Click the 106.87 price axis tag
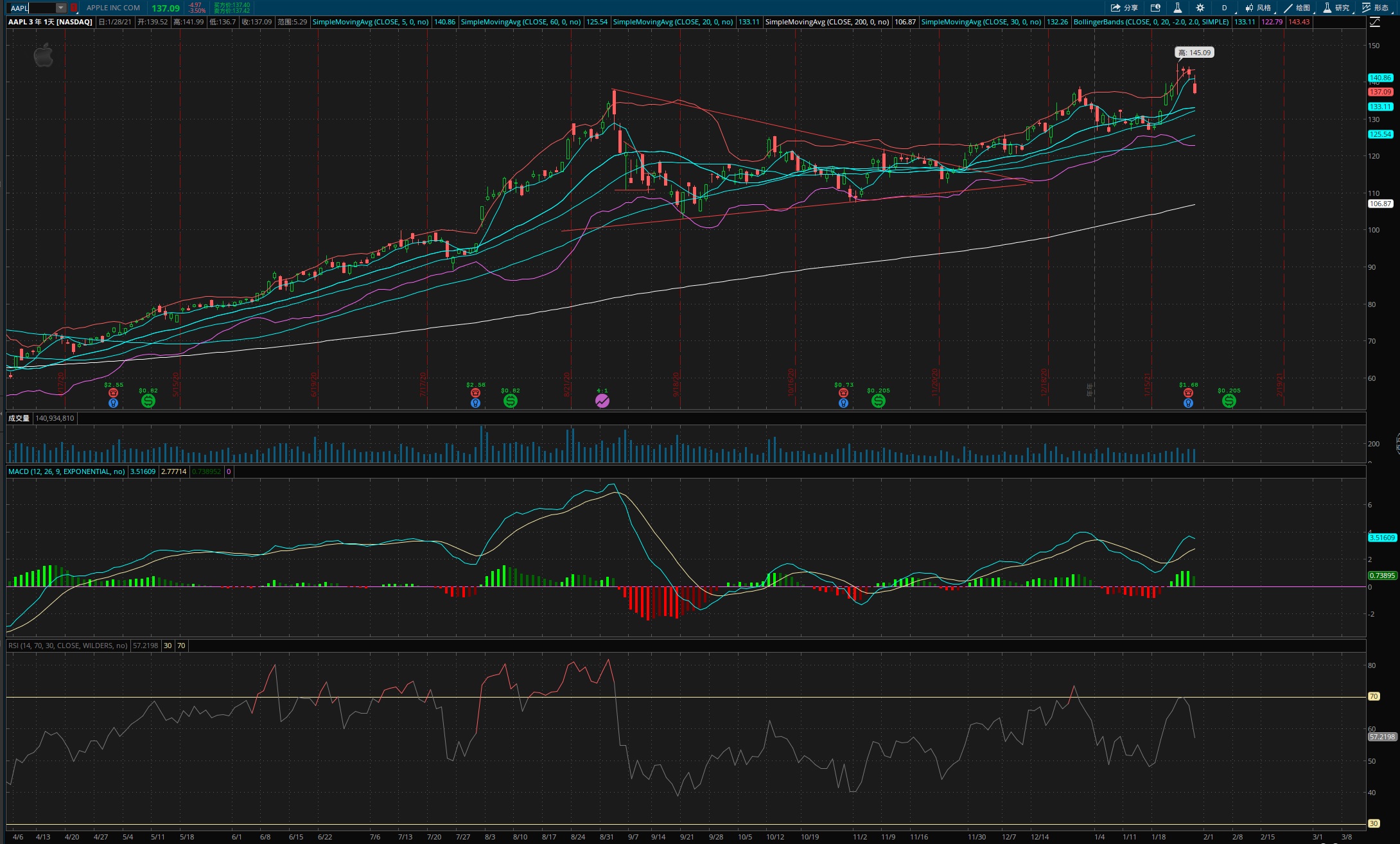The height and width of the screenshot is (844, 1400). pyautogui.click(x=1380, y=204)
